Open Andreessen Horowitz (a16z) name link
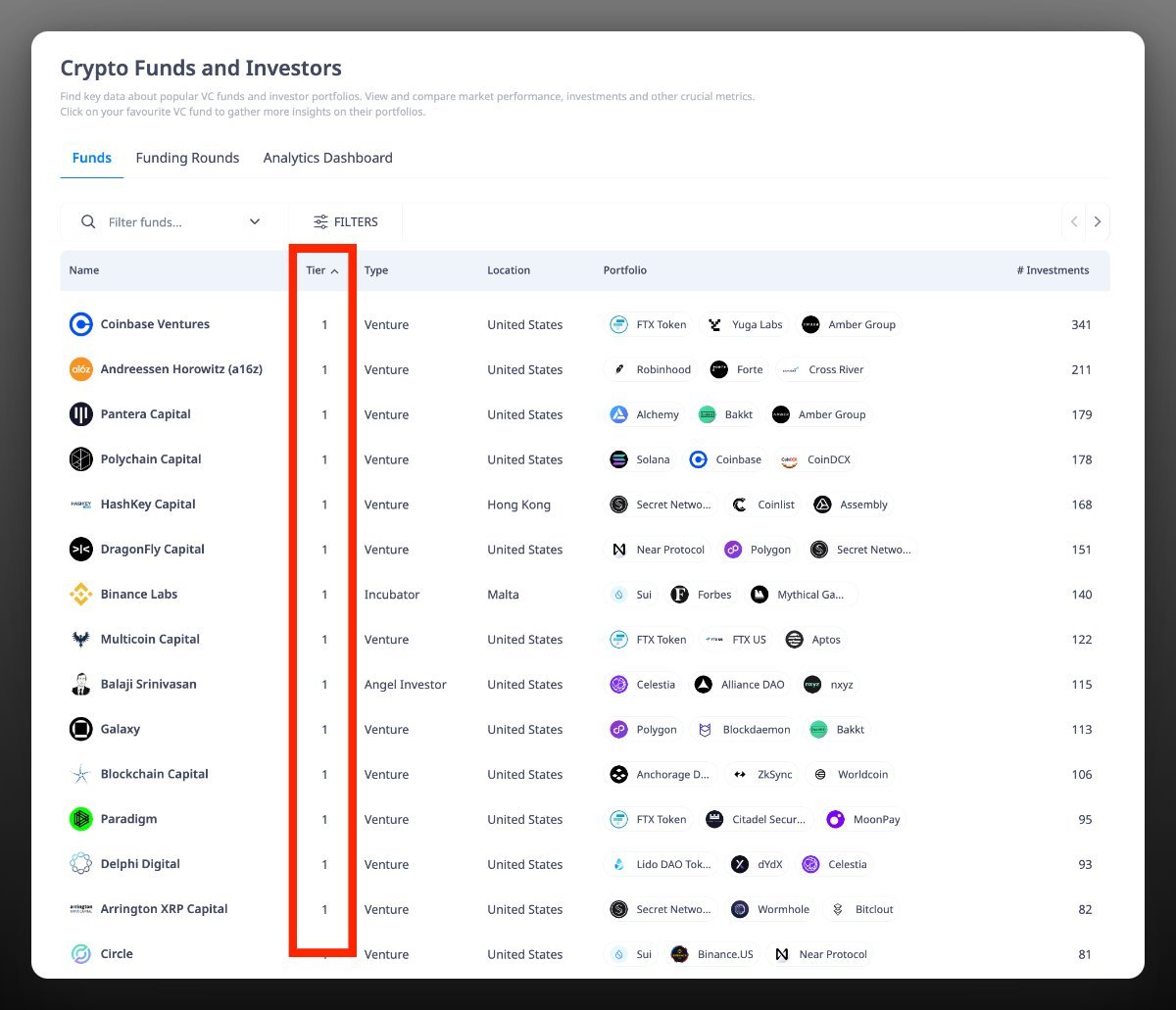 181,369
